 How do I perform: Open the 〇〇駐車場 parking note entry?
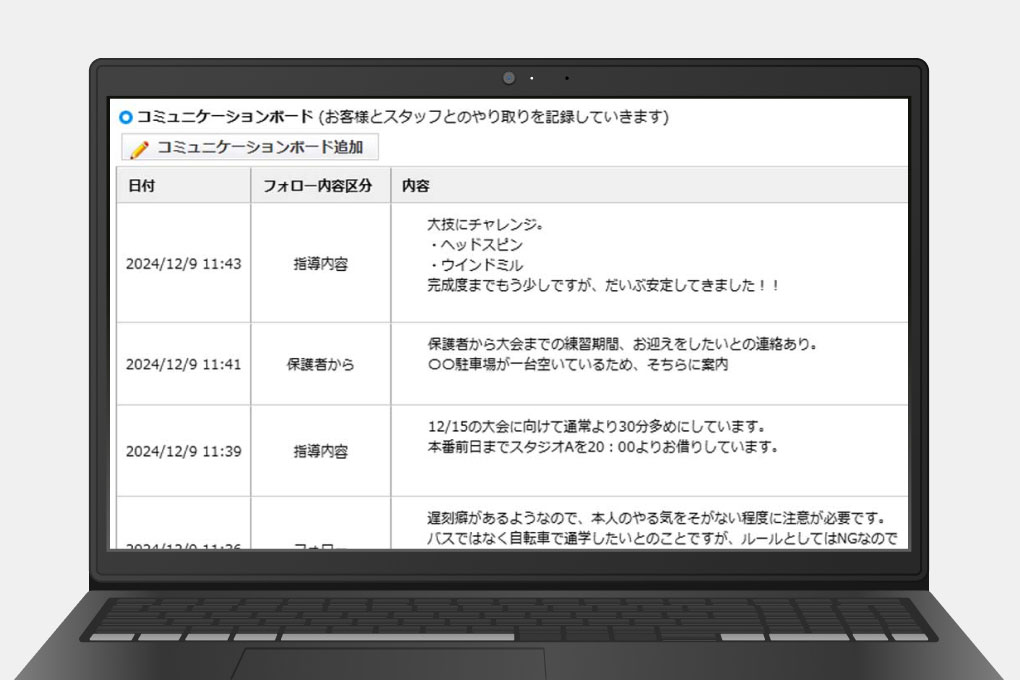(x=577, y=365)
